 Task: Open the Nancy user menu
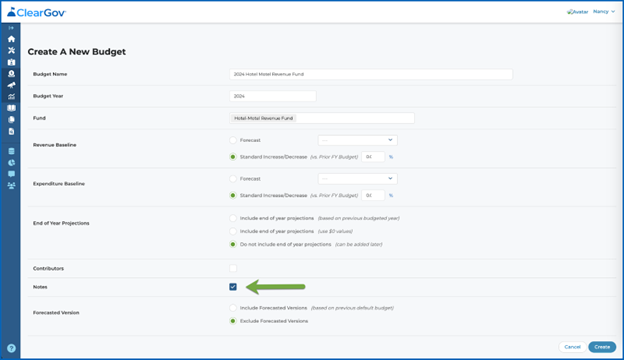[604, 12]
